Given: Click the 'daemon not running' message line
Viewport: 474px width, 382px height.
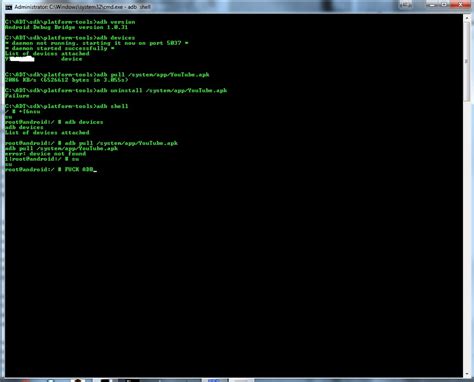Looking at the screenshot, I should coord(97,43).
